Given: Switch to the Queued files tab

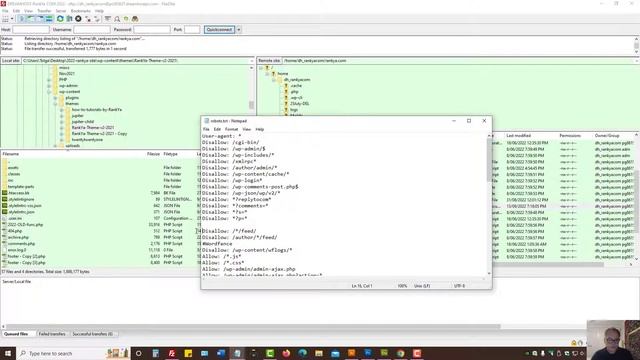Looking at the screenshot, I should point(16,334).
